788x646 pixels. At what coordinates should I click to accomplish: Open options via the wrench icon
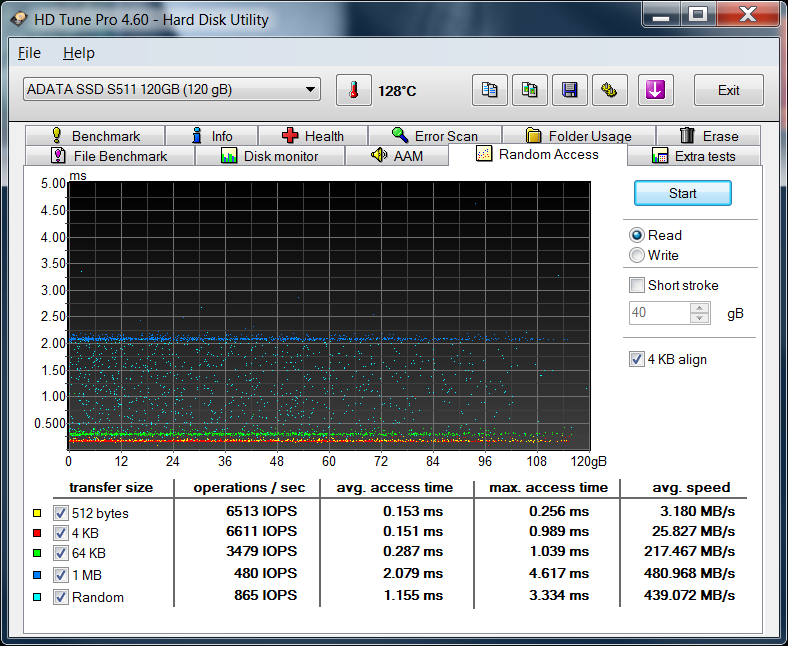click(x=609, y=90)
